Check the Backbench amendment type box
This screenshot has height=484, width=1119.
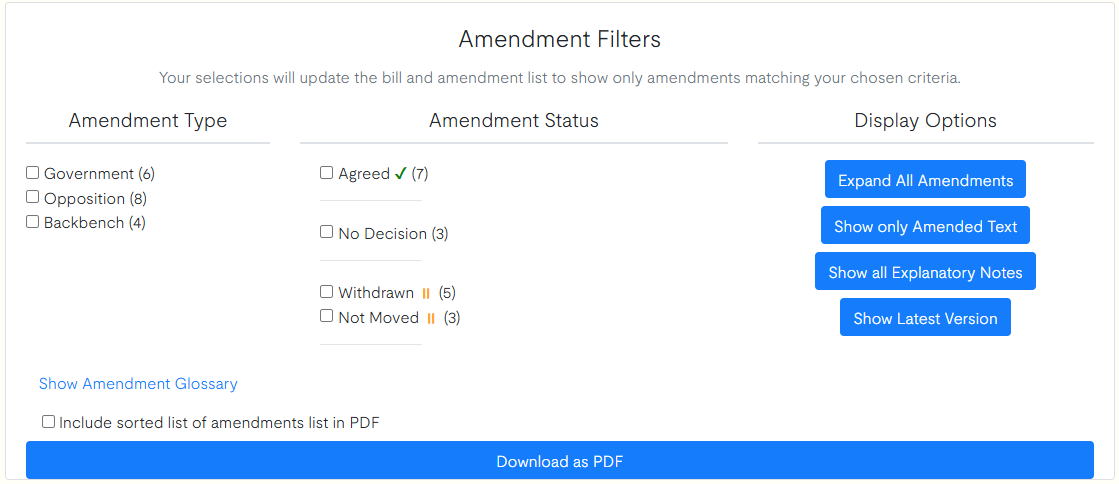pos(33,222)
